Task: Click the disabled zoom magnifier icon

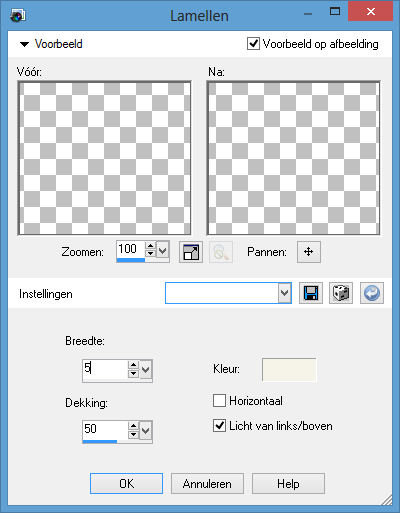Action: click(x=221, y=252)
